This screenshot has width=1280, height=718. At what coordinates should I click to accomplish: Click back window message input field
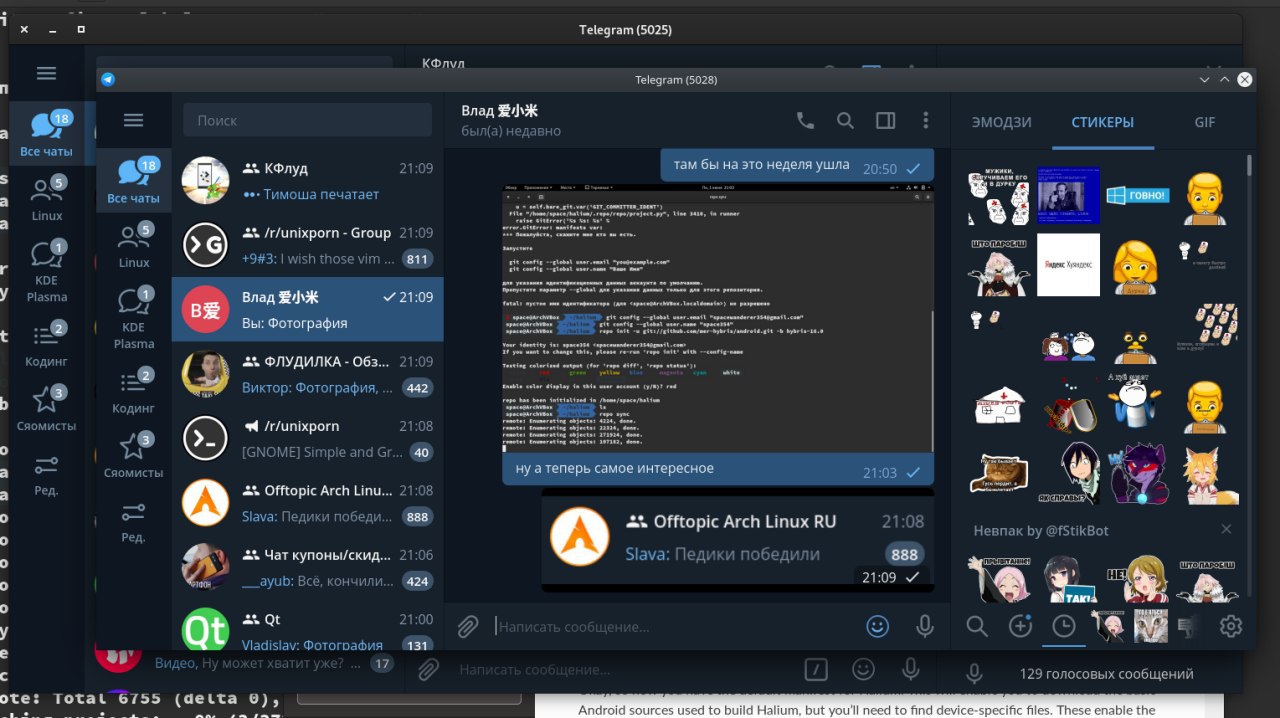[625, 669]
